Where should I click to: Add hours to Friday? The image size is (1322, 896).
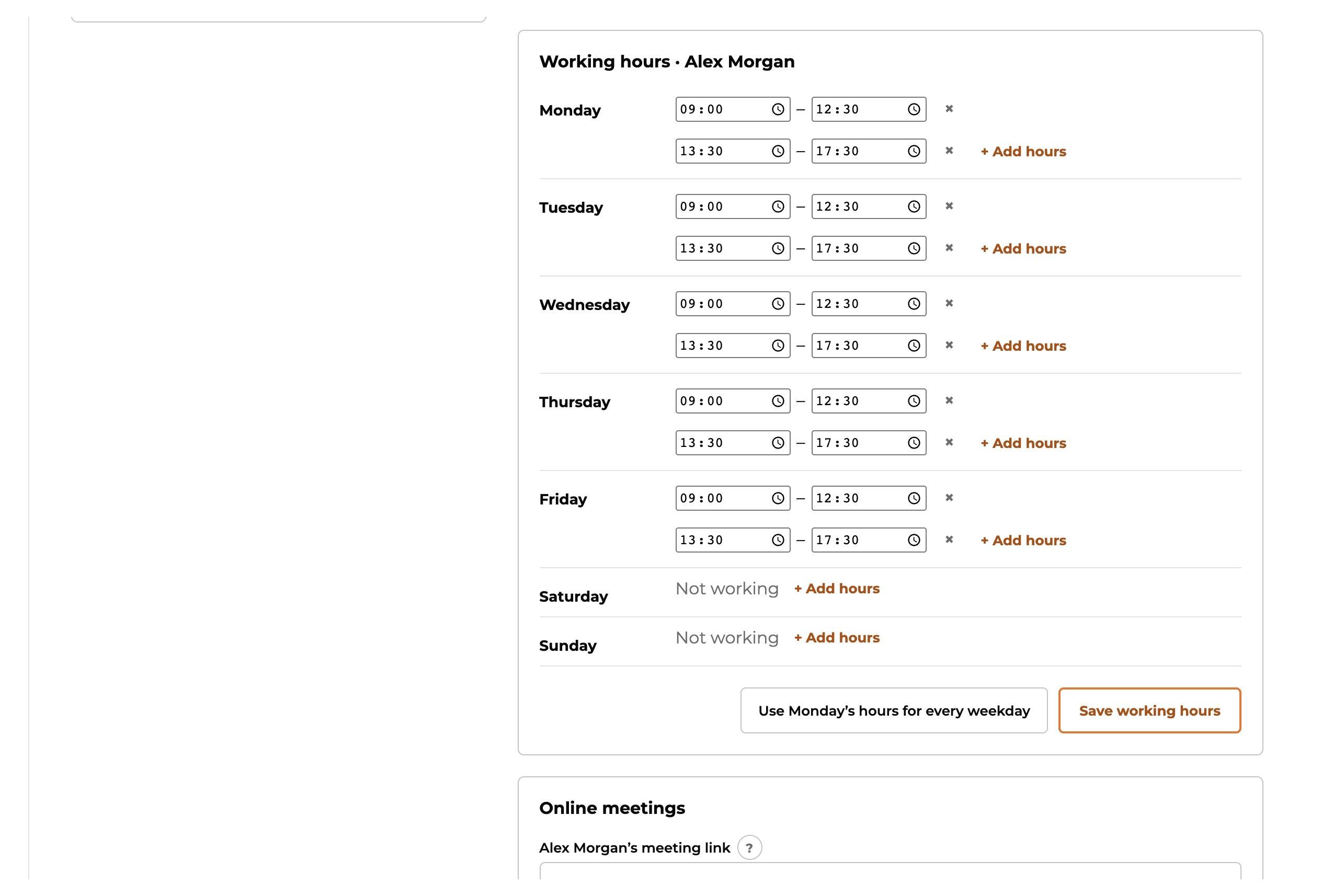coord(1023,540)
